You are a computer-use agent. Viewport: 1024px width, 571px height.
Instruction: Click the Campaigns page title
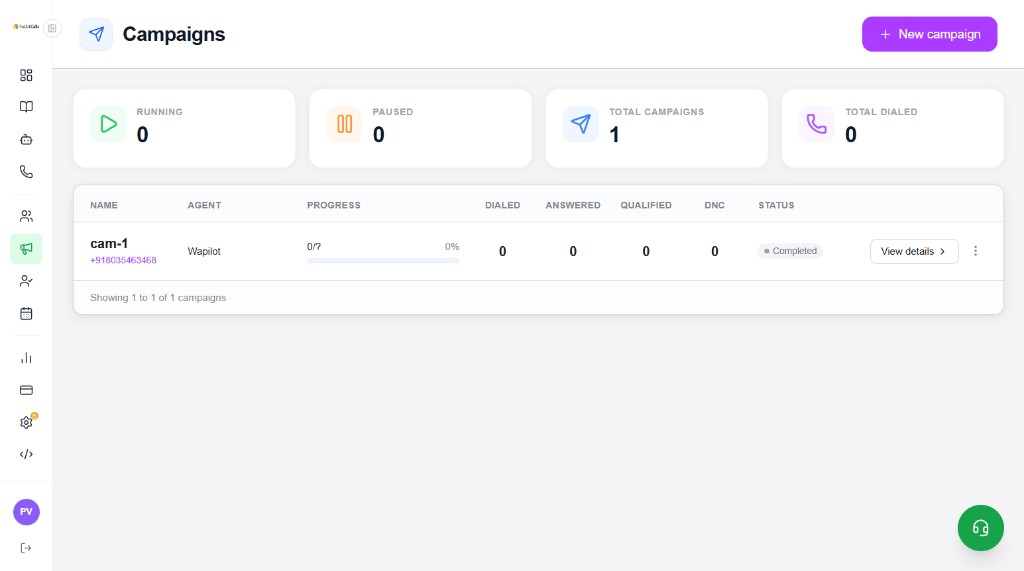(174, 34)
